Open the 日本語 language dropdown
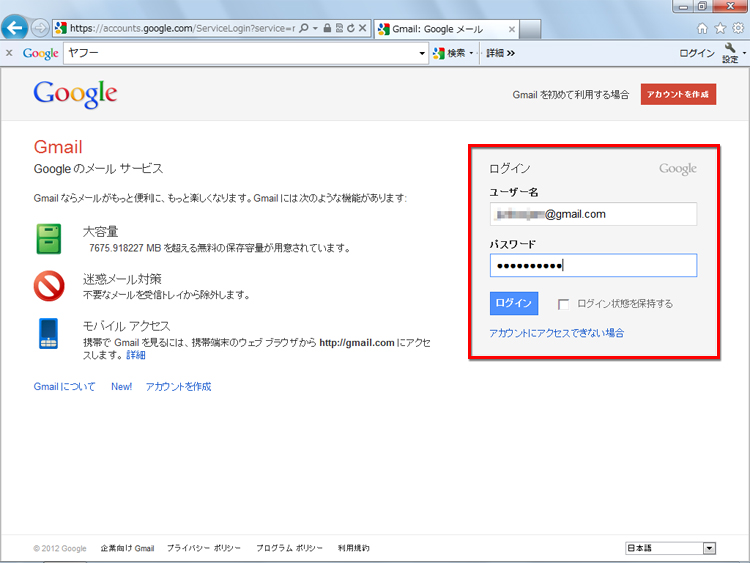 (x=670, y=548)
